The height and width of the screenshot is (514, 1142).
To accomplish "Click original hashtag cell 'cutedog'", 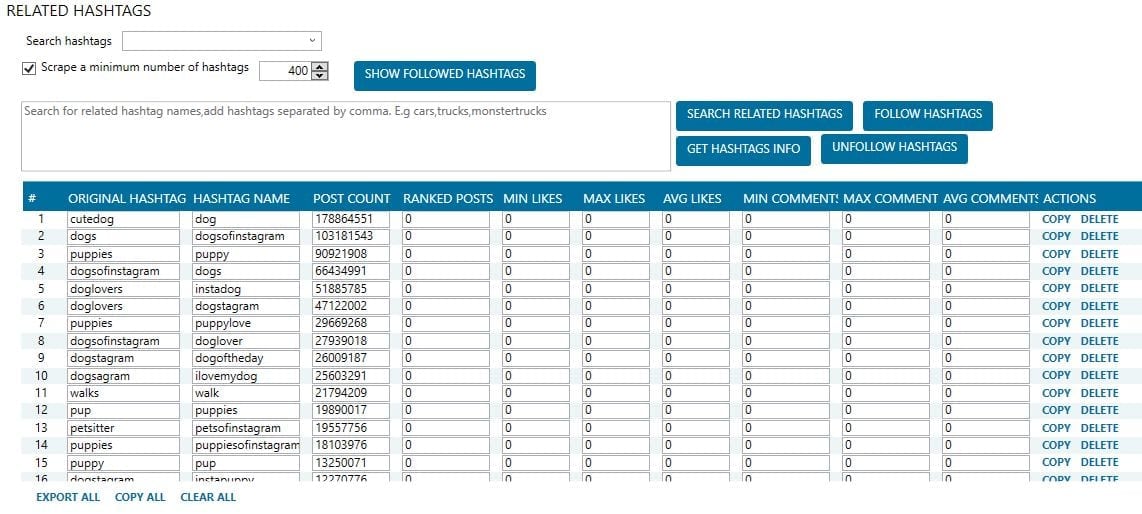I will click(x=123, y=219).
